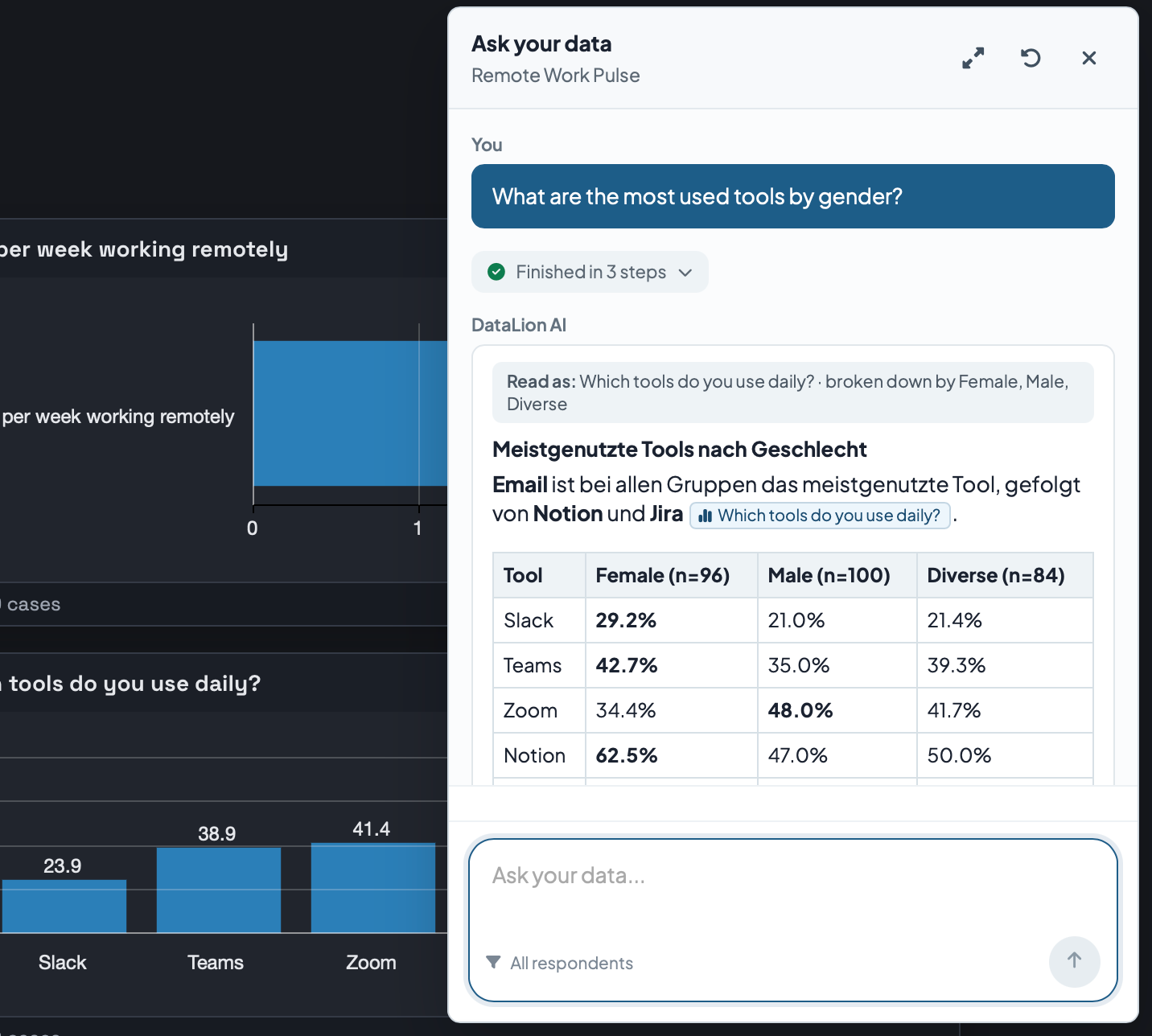Click the 47.0% cell for Notion Male

tap(837, 755)
